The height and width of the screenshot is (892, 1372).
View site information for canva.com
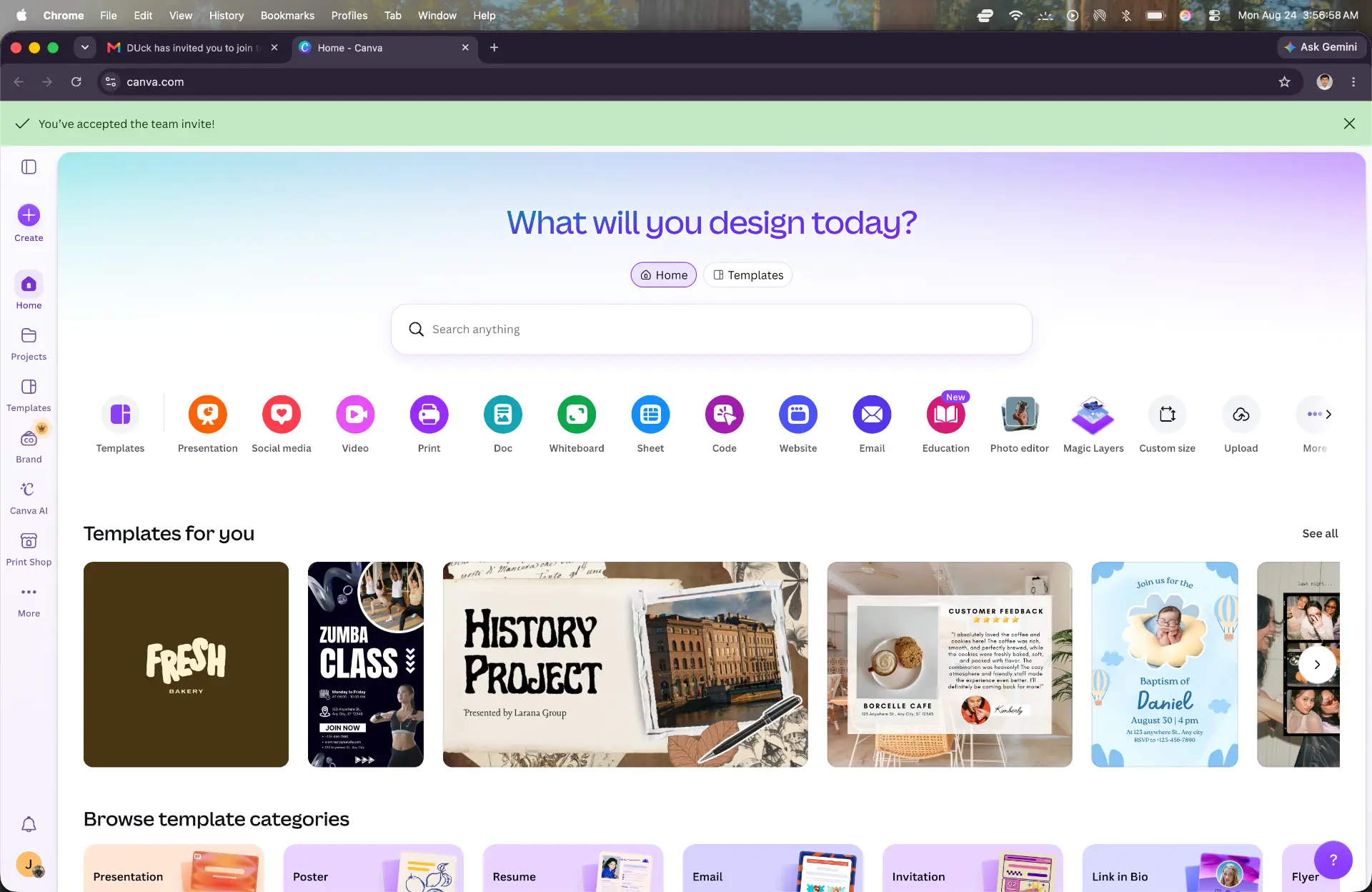click(111, 81)
